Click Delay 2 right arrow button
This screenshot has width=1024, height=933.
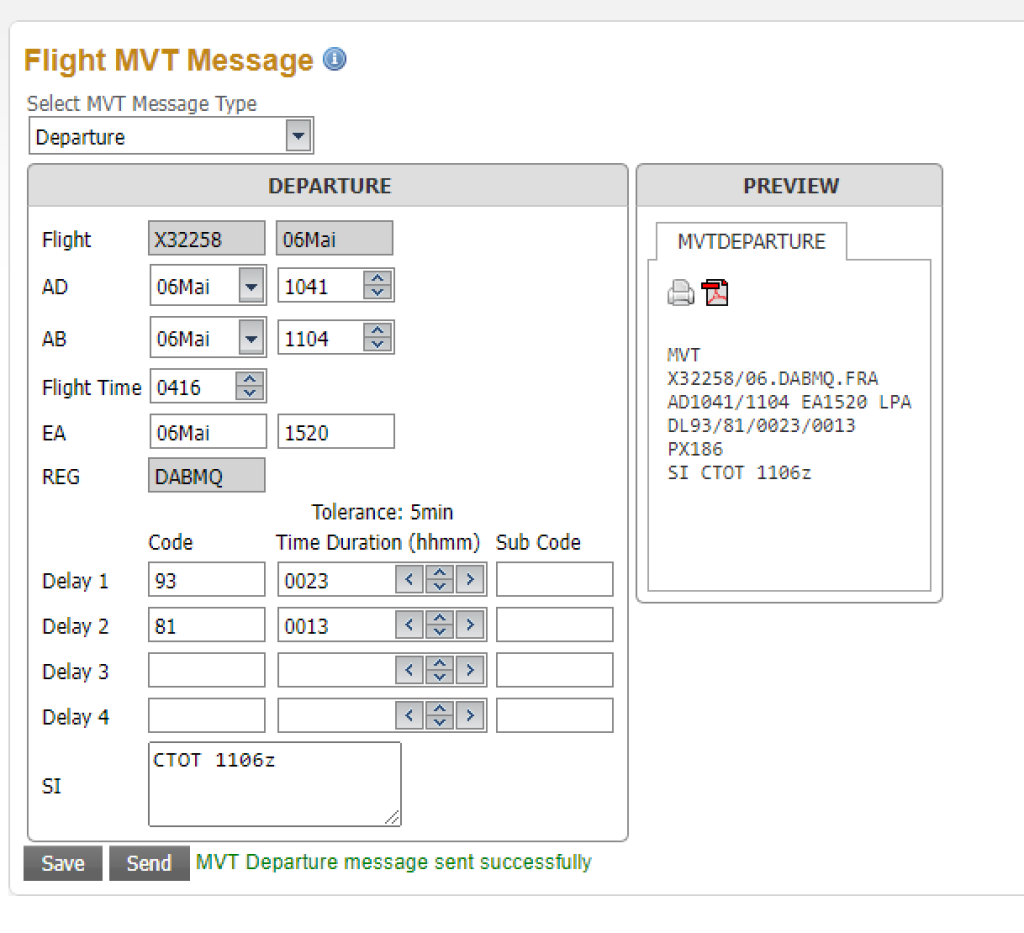[x=470, y=626]
